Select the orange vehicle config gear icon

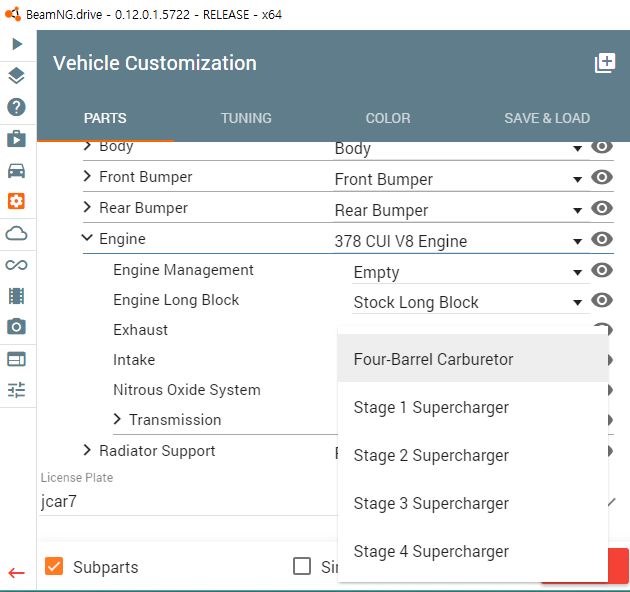pos(16,201)
